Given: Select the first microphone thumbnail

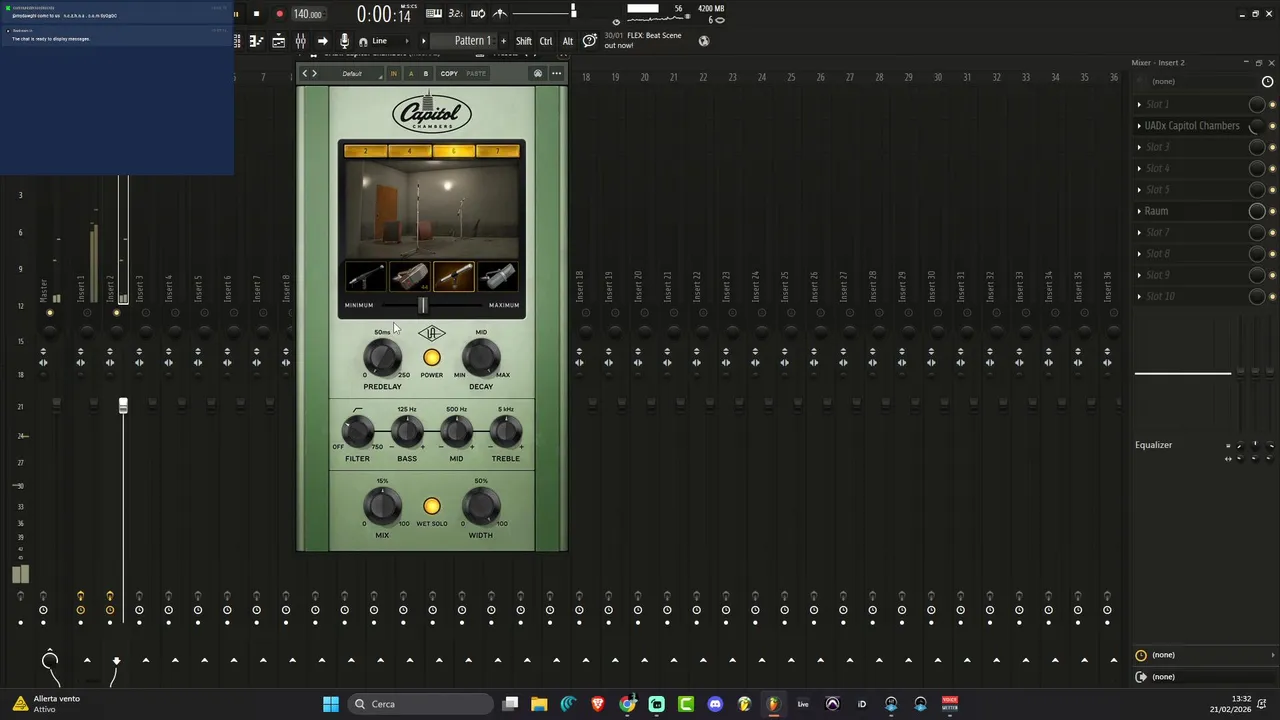Looking at the screenshot, I should [x=365, y=276].
